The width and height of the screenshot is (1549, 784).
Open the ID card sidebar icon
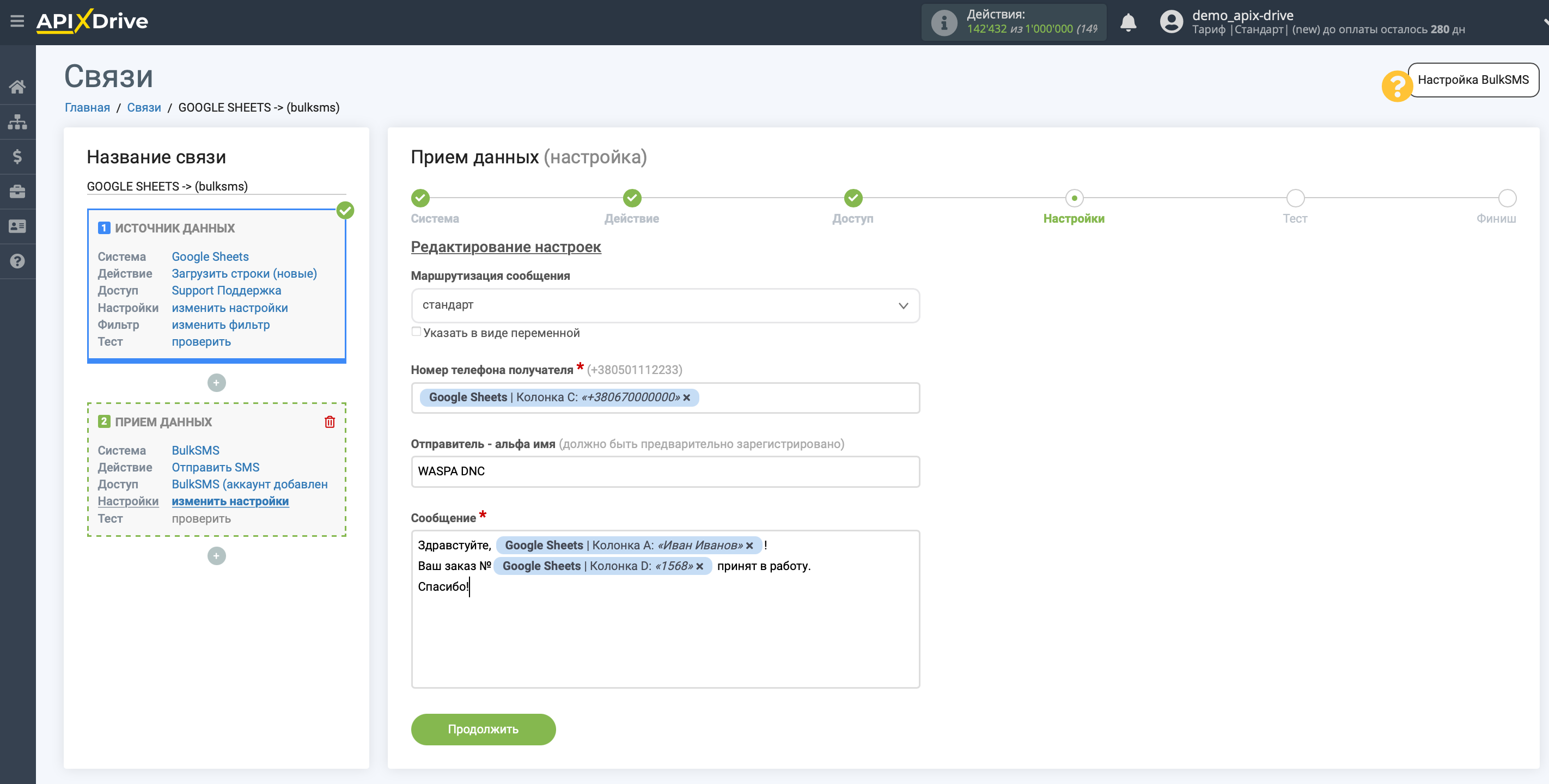point(17,226)
